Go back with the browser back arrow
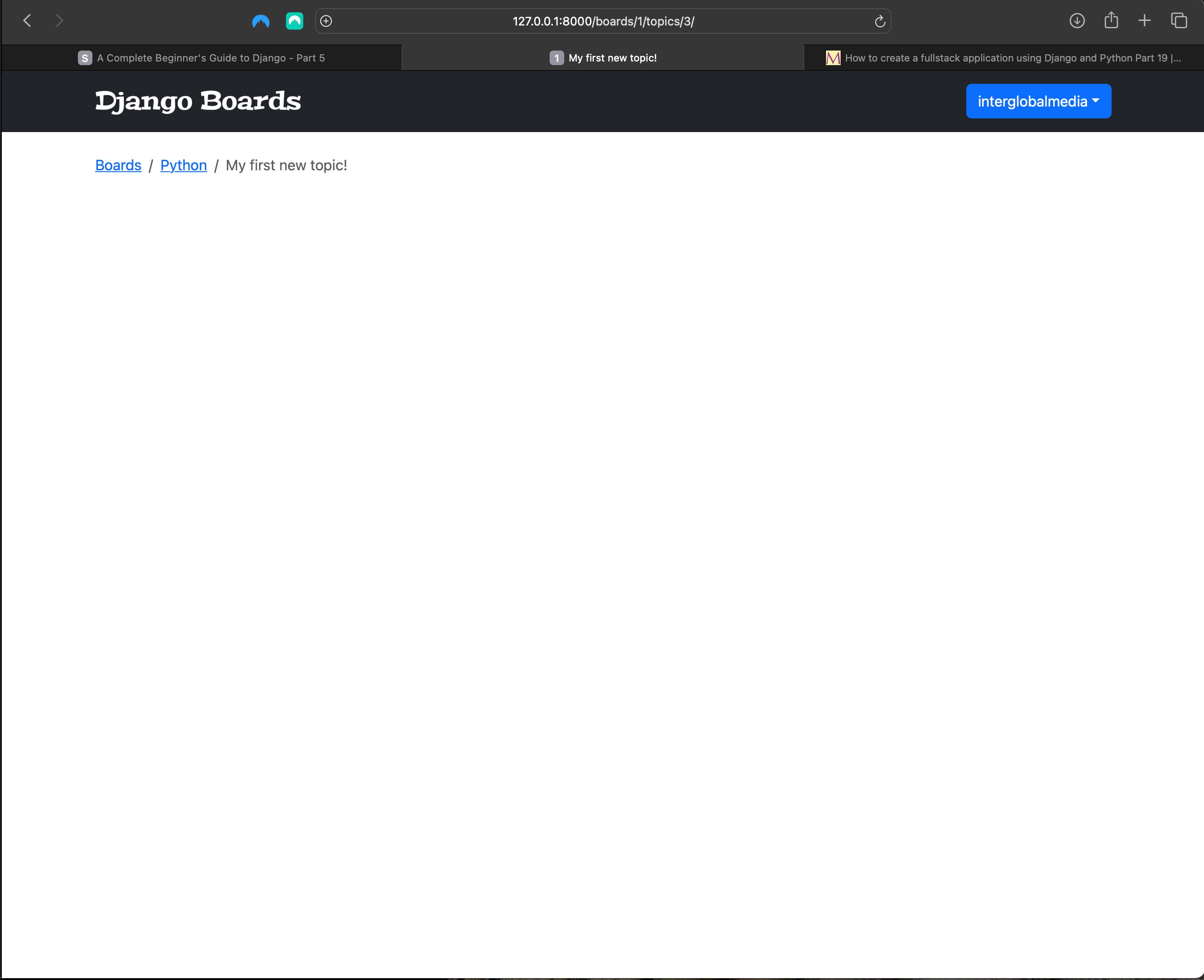This screenshot has width=1204, height=980. click(26, 21)
